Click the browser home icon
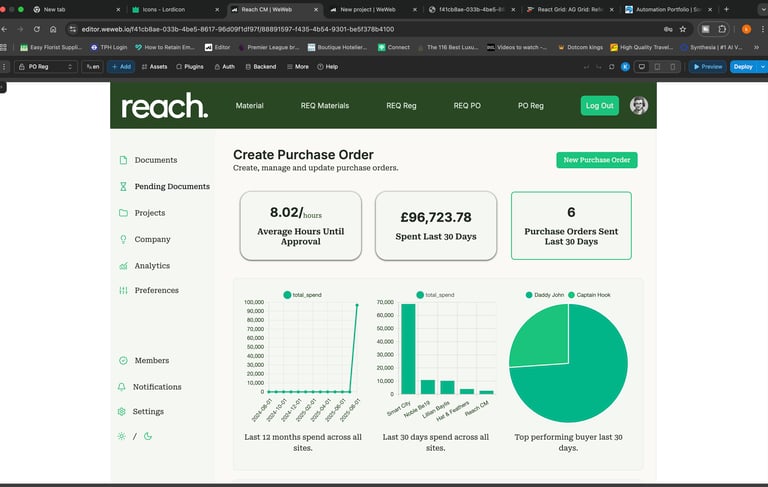The image size is (768, 487). pyautogui.click(x=53, y=29)
